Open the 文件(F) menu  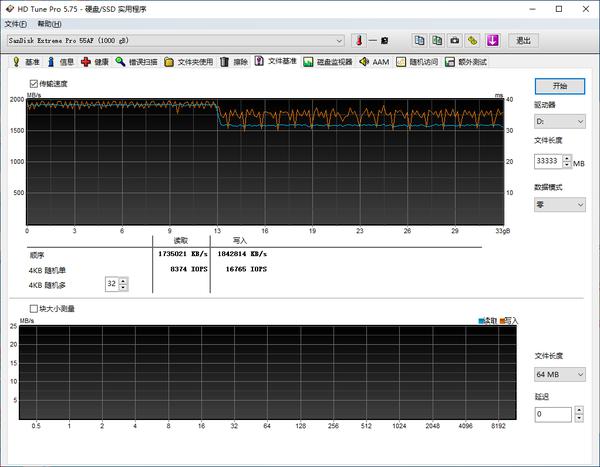[x=16, y=23]
